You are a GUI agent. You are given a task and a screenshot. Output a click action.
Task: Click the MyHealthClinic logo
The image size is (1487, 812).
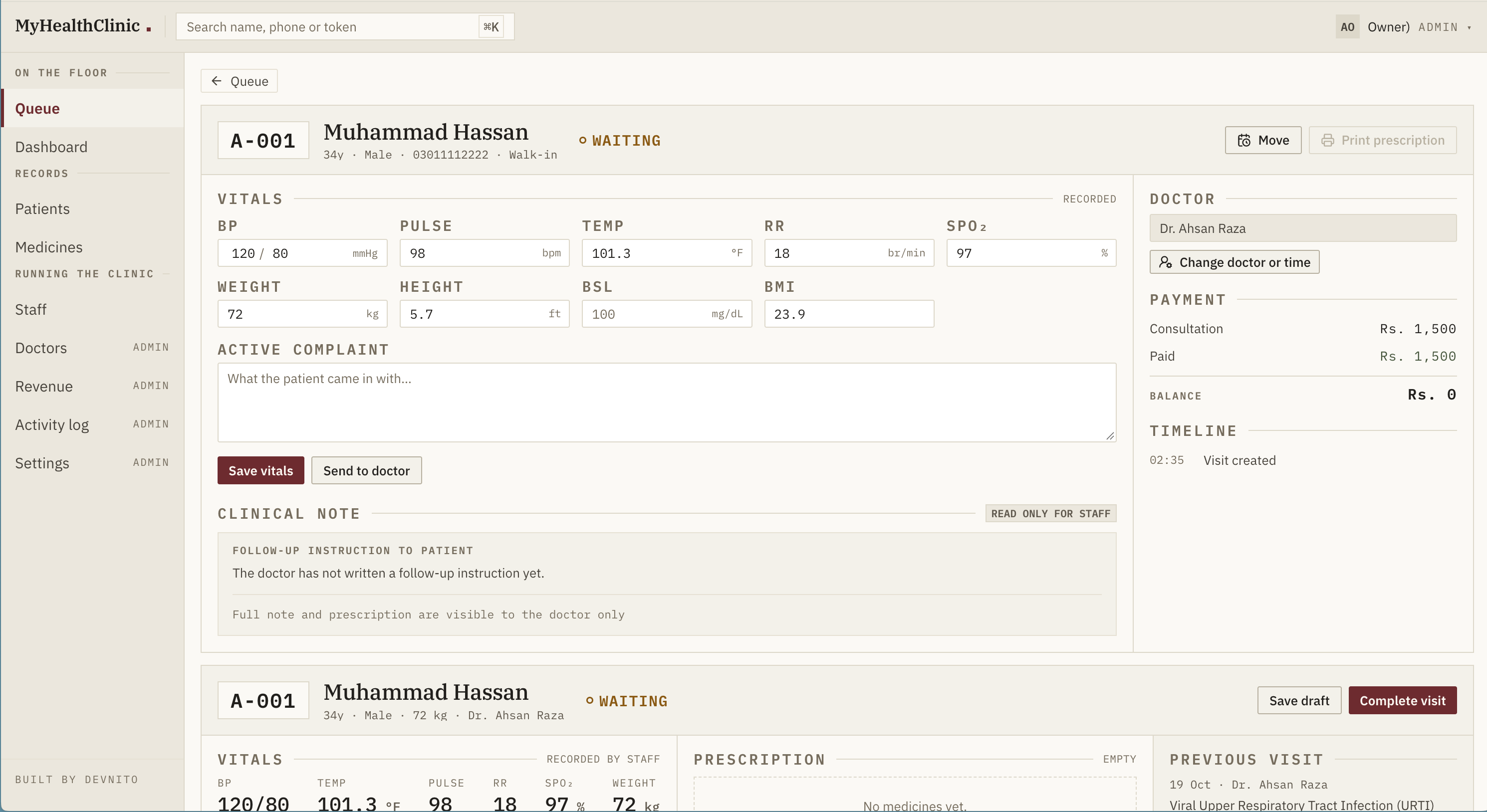tap(82, 26)
